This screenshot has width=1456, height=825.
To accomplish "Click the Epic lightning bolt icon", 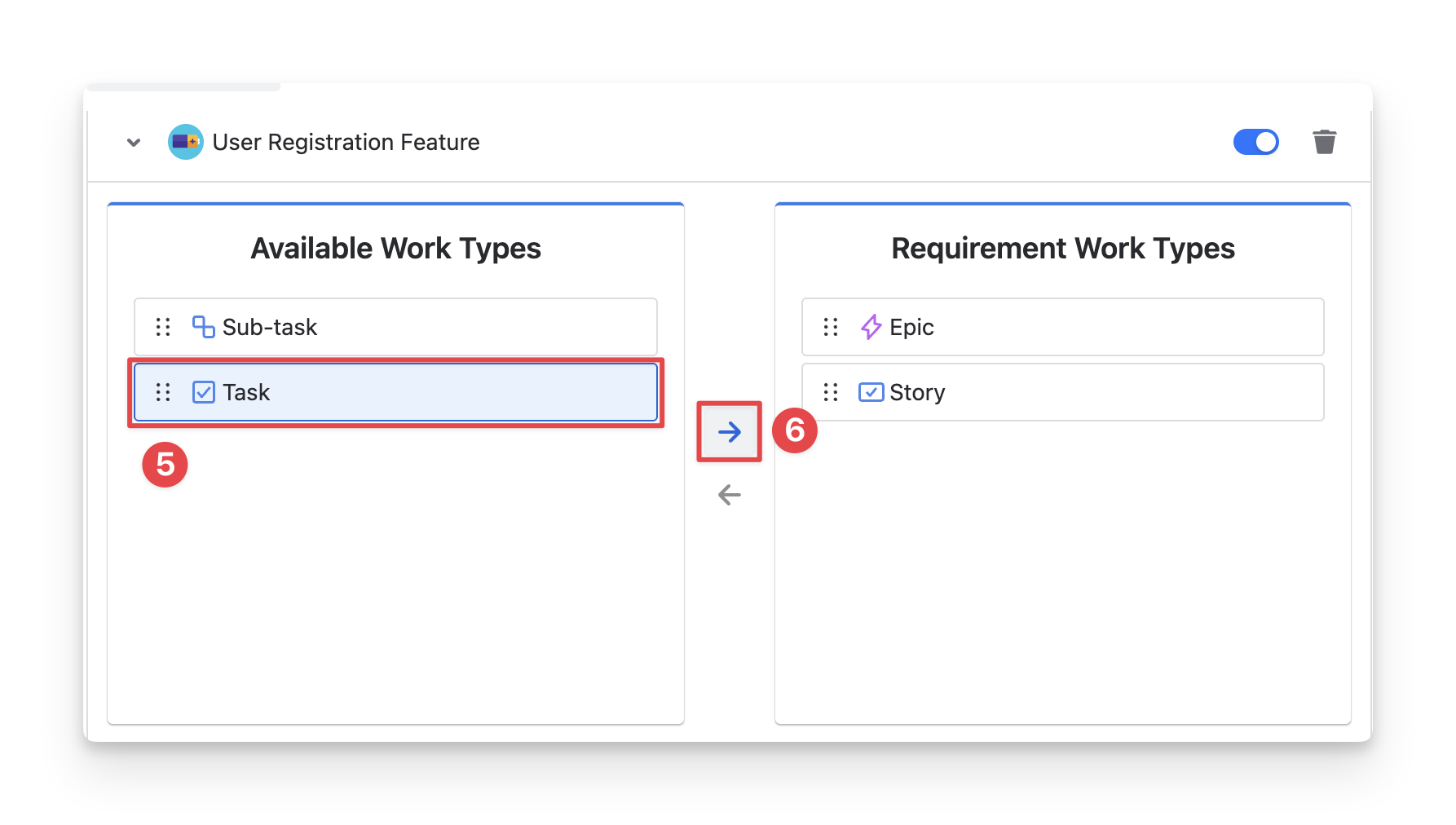I will tap(871, 327).
